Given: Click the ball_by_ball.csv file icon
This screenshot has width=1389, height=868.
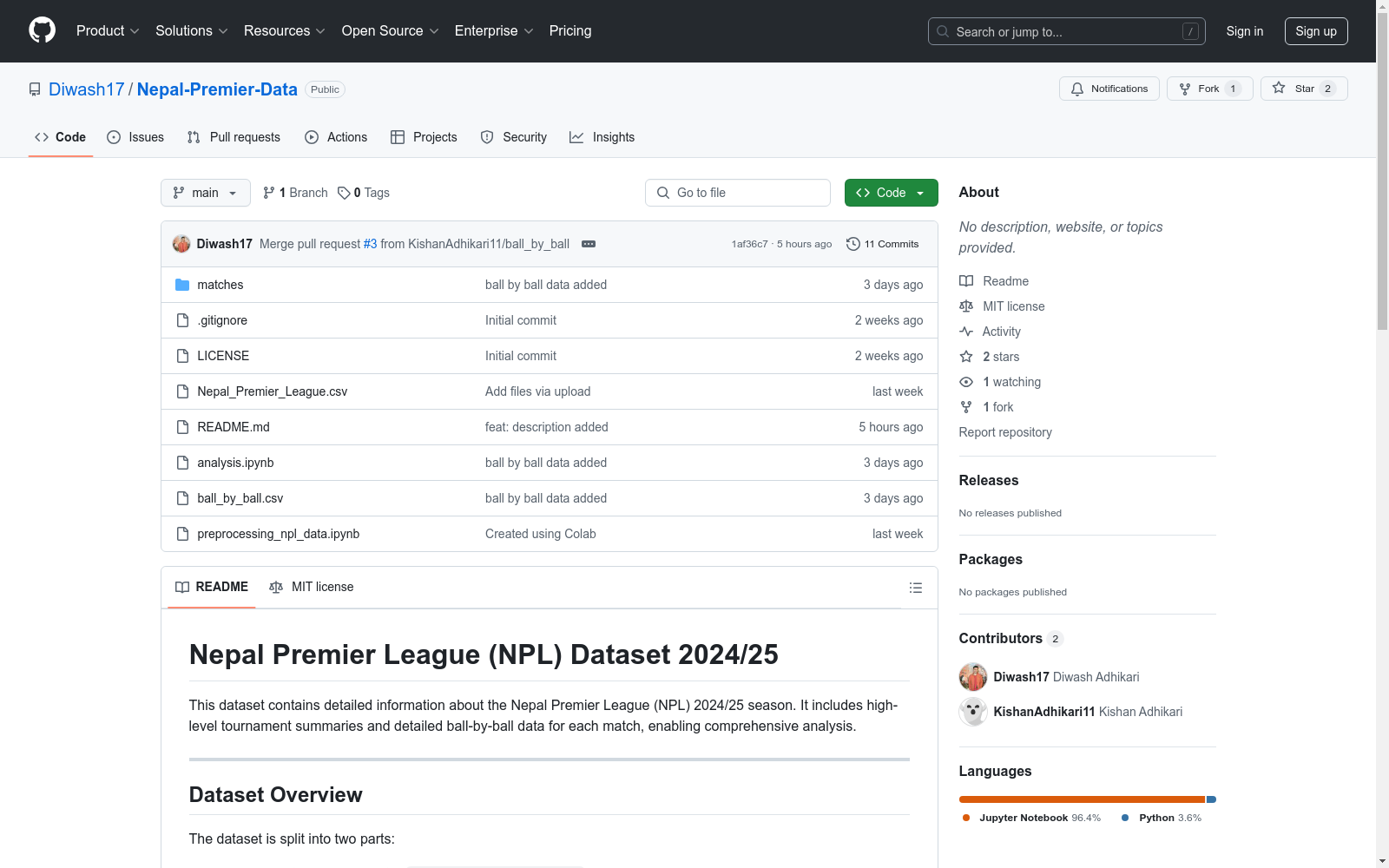Looking at the screenshot, I should pyautogui.click(x=182, y=498).
